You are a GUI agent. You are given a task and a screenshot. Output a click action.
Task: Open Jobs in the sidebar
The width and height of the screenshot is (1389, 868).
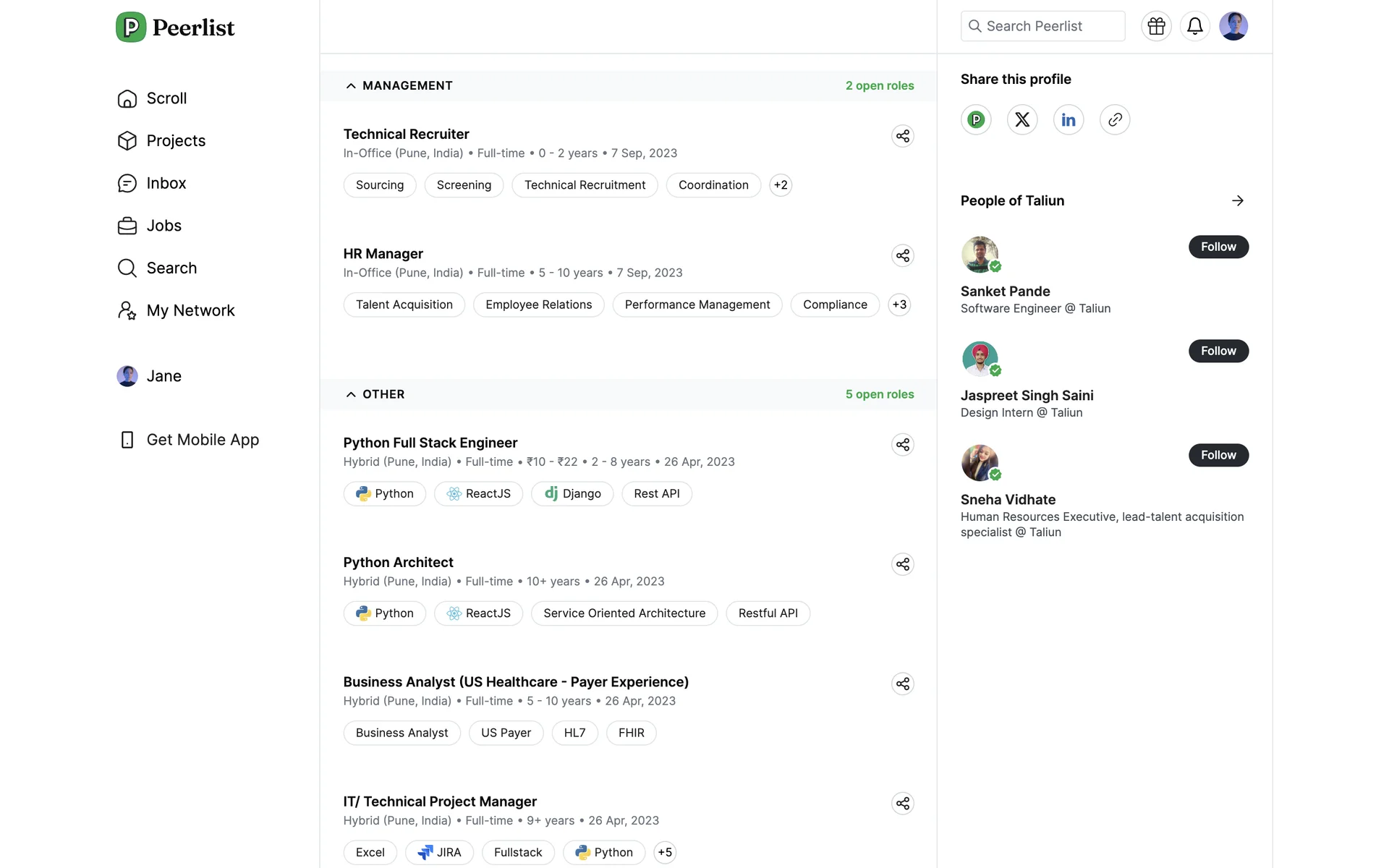(x=163, y=226)
